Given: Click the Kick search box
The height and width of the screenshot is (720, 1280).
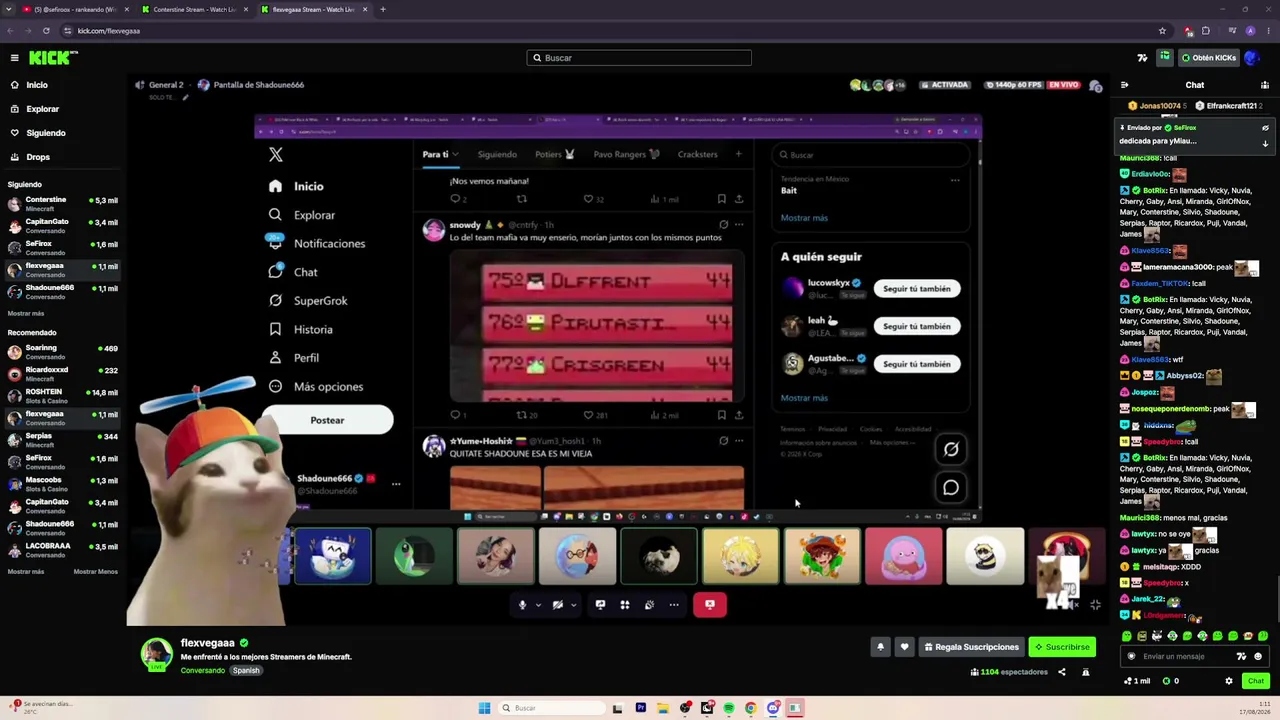Looking at the screenshot, I should click(x=639, y=58).
